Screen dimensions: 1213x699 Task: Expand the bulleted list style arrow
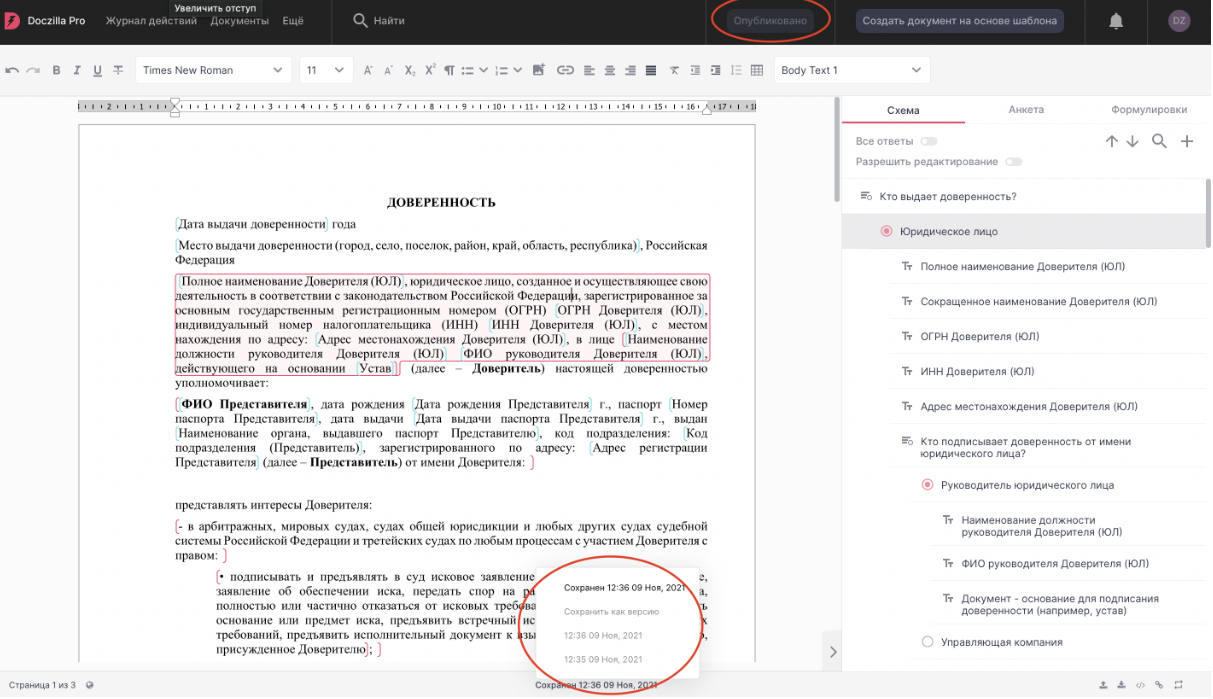point(484,70)
